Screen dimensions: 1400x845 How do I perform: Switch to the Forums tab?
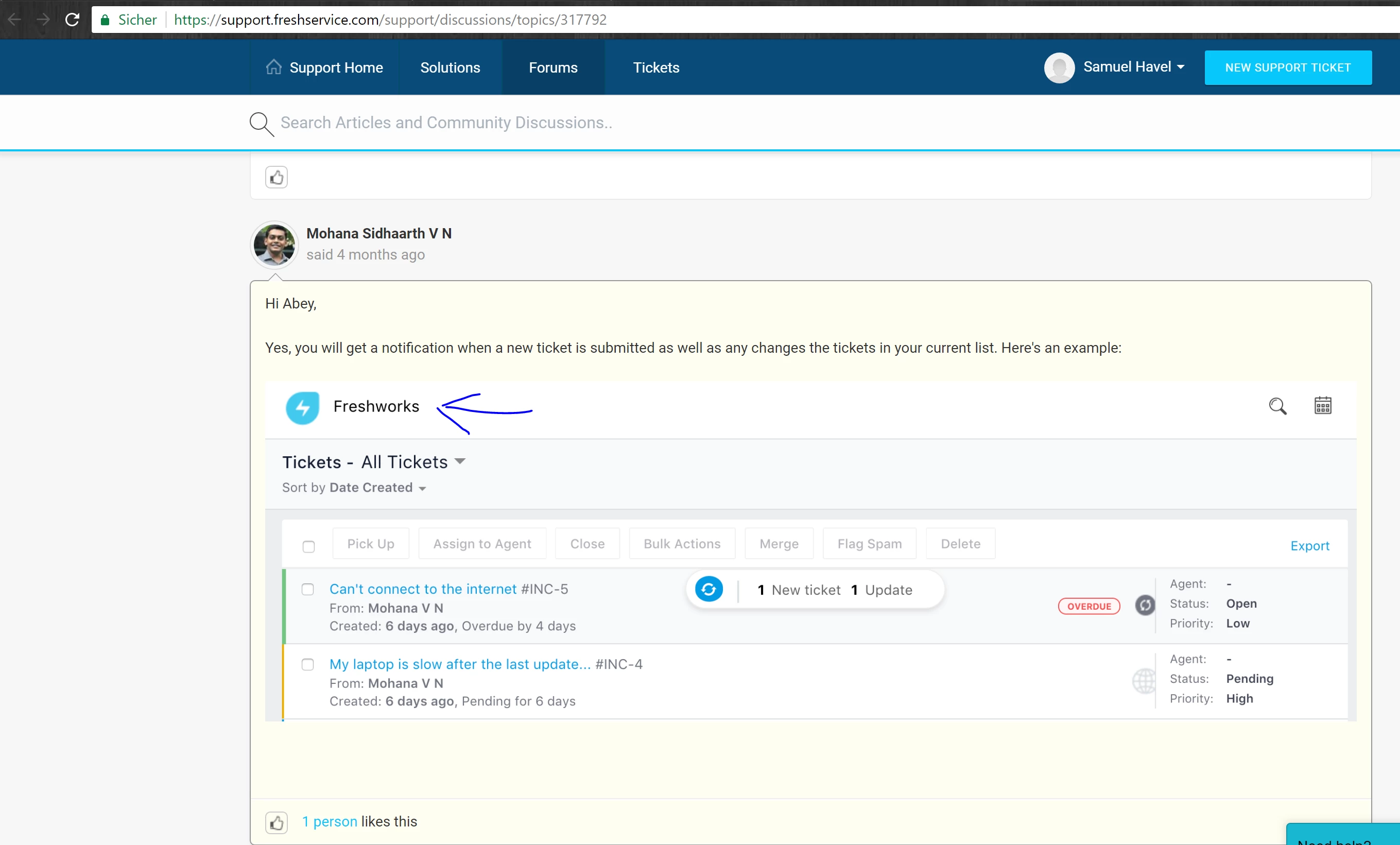click(553, 67)
